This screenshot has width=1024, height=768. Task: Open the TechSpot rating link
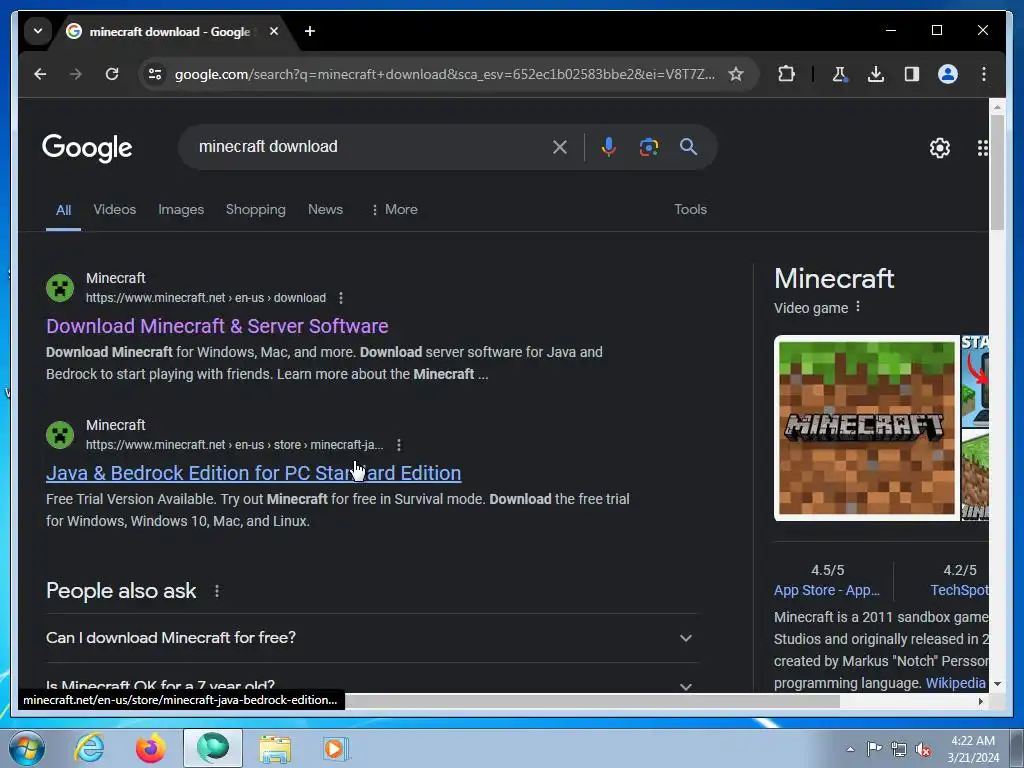(x=959, y=590)
